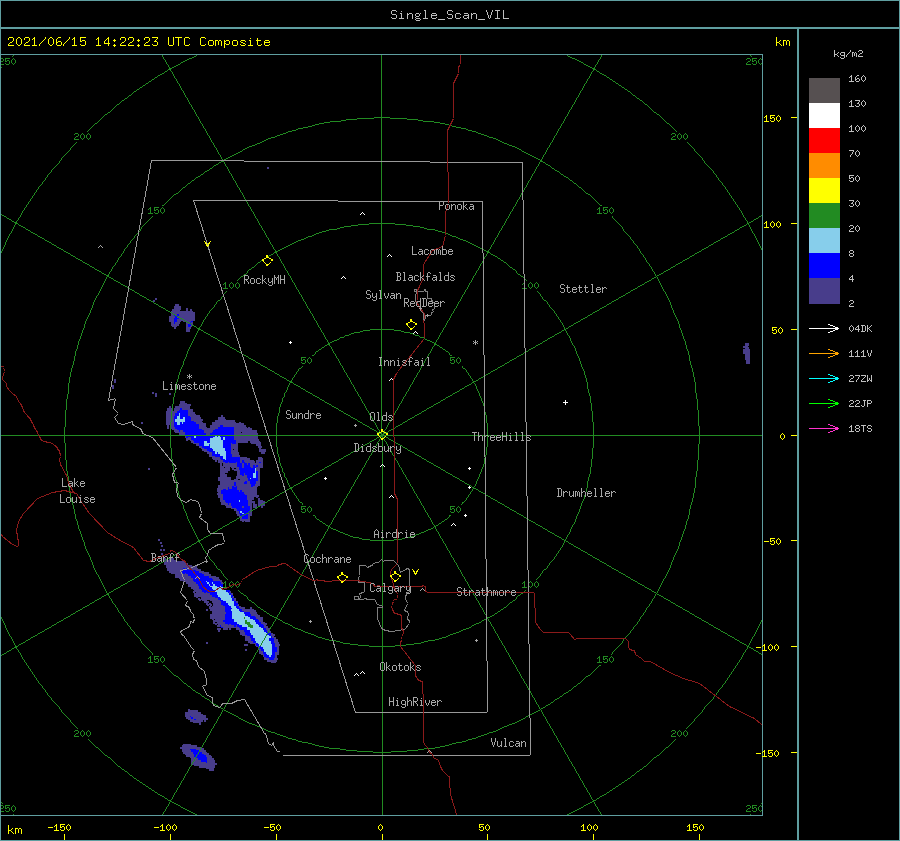The height and width of the screenshot is (841, 900).
Task: Click the yellow v marker north of RockyMH
Action: pos(207,244)
